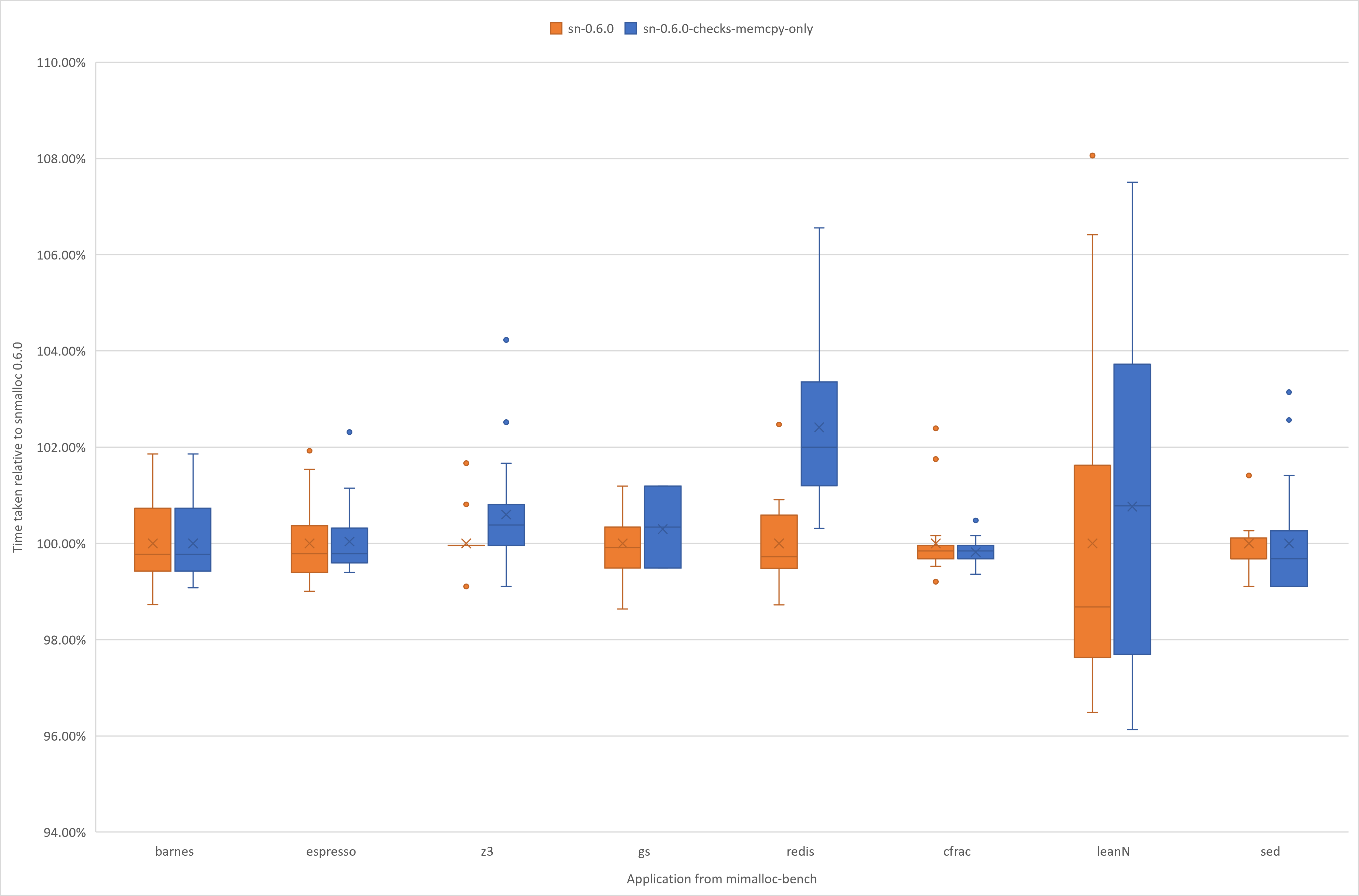Click the blue gs box

(663, 527)
